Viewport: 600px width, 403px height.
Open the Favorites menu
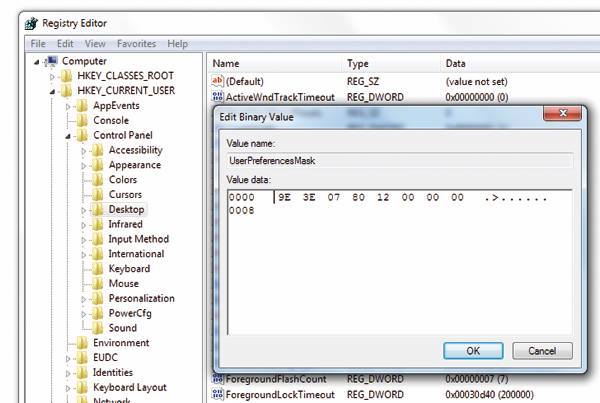(136, 44)
